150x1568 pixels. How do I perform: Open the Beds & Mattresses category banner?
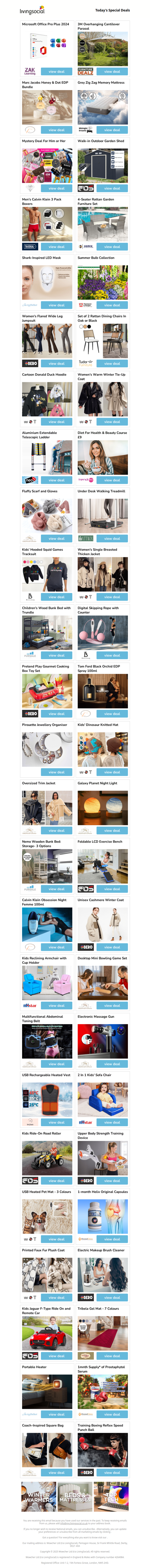coord(75,1497)
